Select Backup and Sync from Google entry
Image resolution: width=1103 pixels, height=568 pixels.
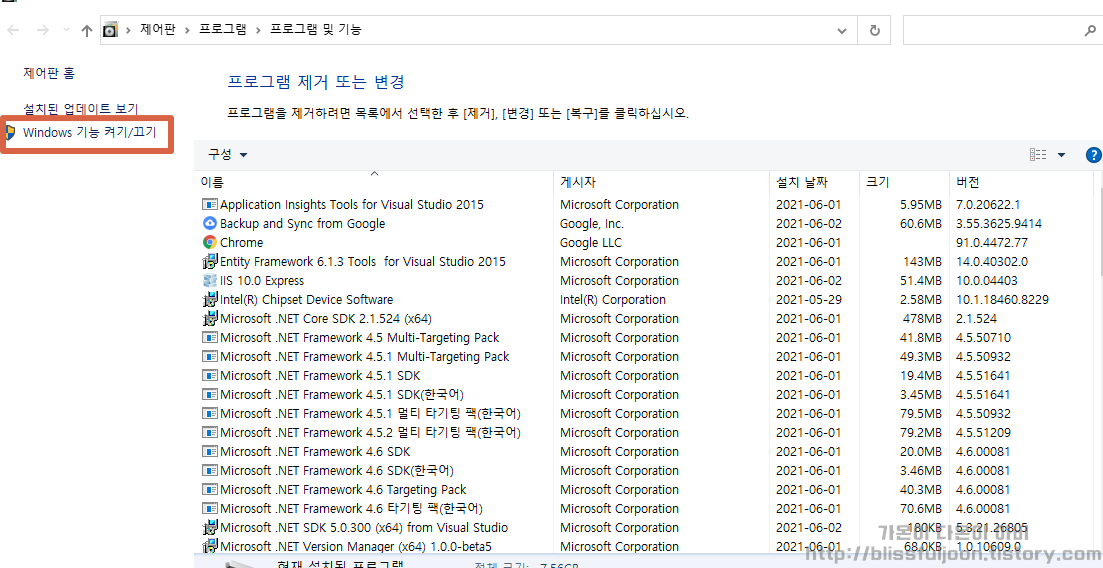(302, 224)
